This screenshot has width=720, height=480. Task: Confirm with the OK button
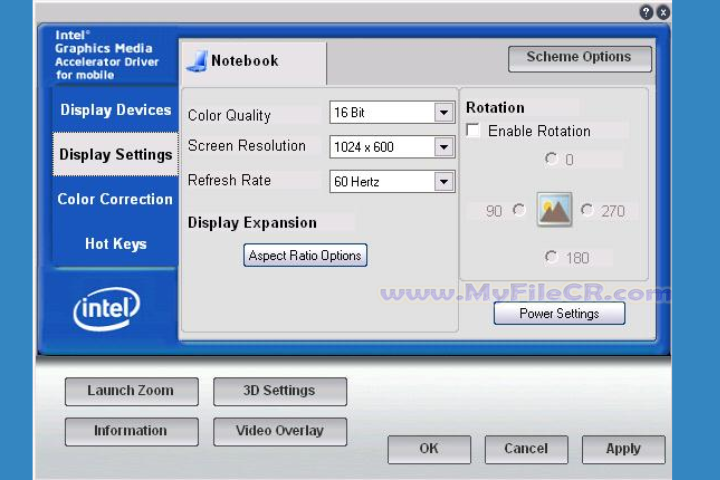(x=429, y=449)
